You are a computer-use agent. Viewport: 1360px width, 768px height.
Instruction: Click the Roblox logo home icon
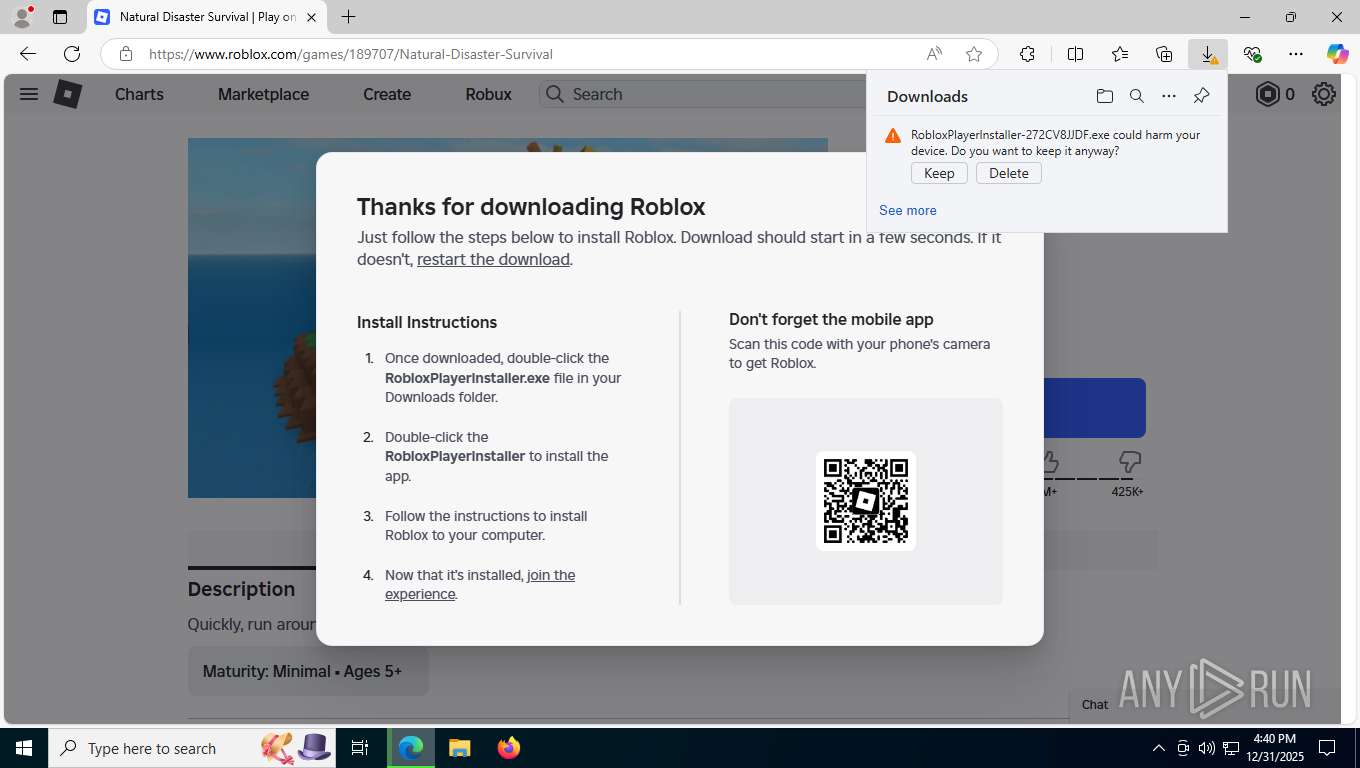(67, 94)
